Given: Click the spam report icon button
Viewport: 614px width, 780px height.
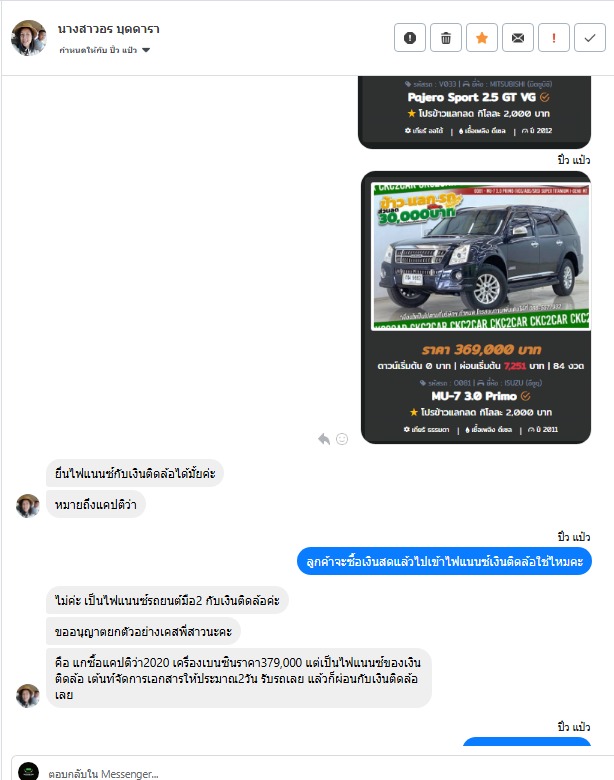Looking at the screenshot, I should pyautogui.click(x=409, y=37).
